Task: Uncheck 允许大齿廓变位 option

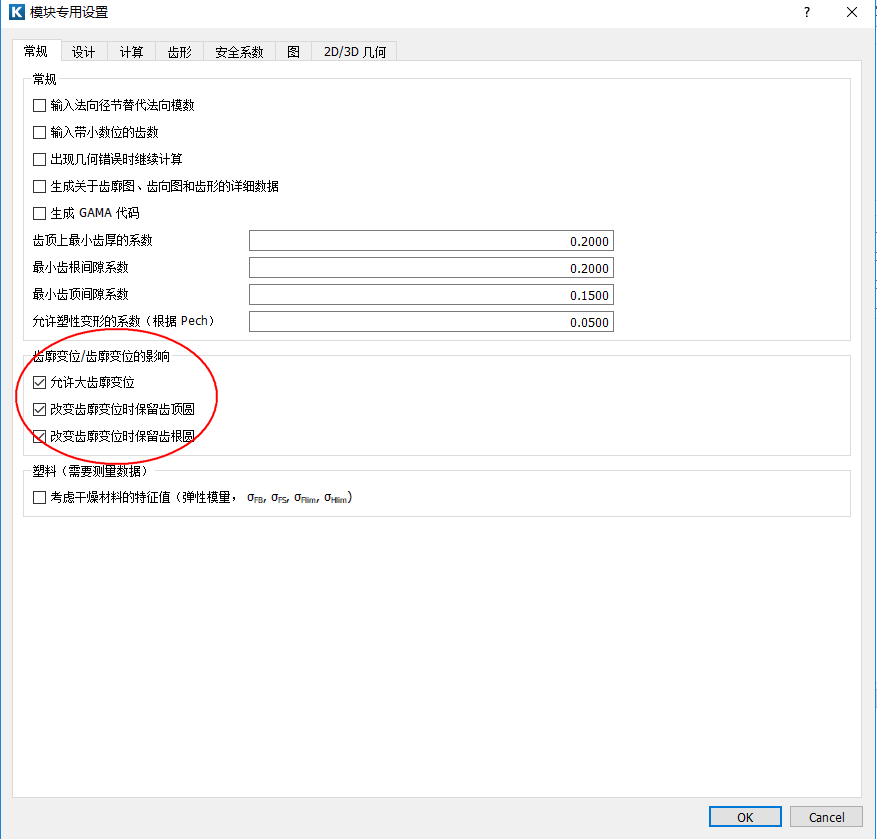Action: point(40,382)
